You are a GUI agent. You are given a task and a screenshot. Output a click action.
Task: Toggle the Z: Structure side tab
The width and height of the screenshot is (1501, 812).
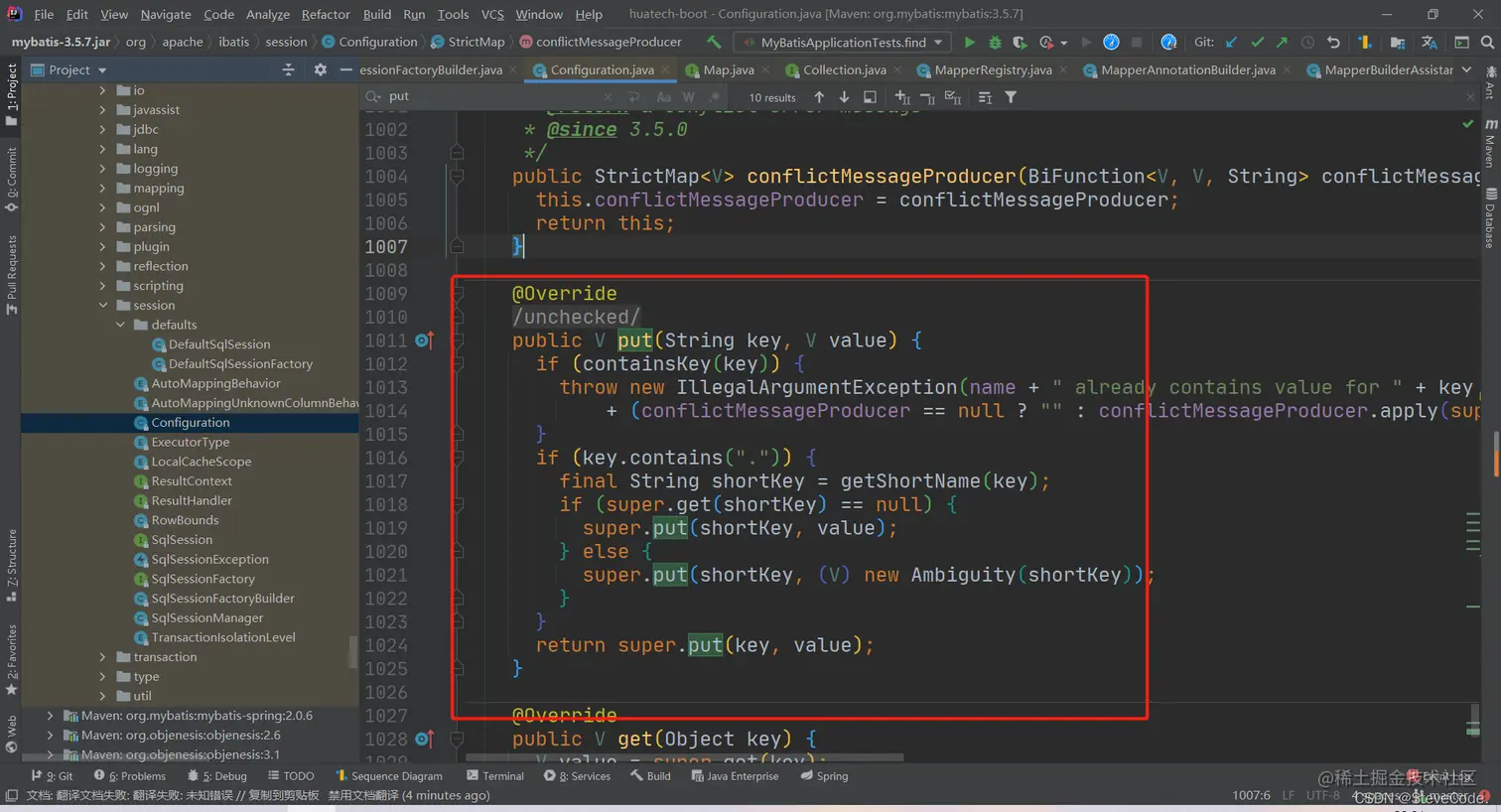[11, 566]
